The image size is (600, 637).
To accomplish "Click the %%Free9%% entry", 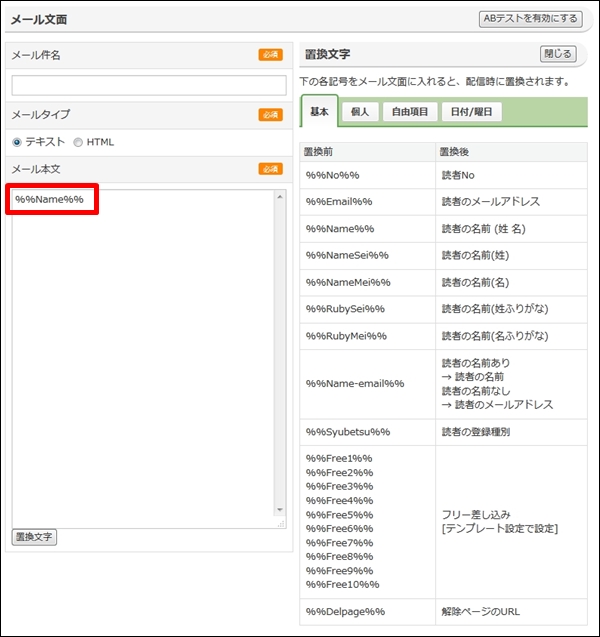I will [x=340, y=571].
